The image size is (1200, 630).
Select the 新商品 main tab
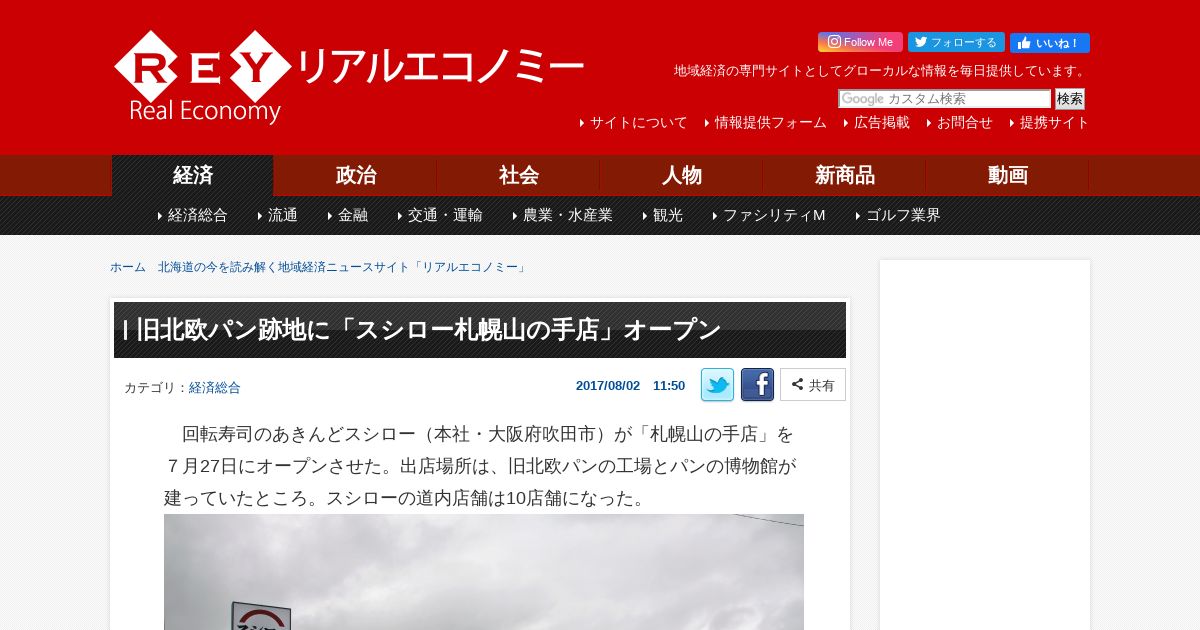845,175
